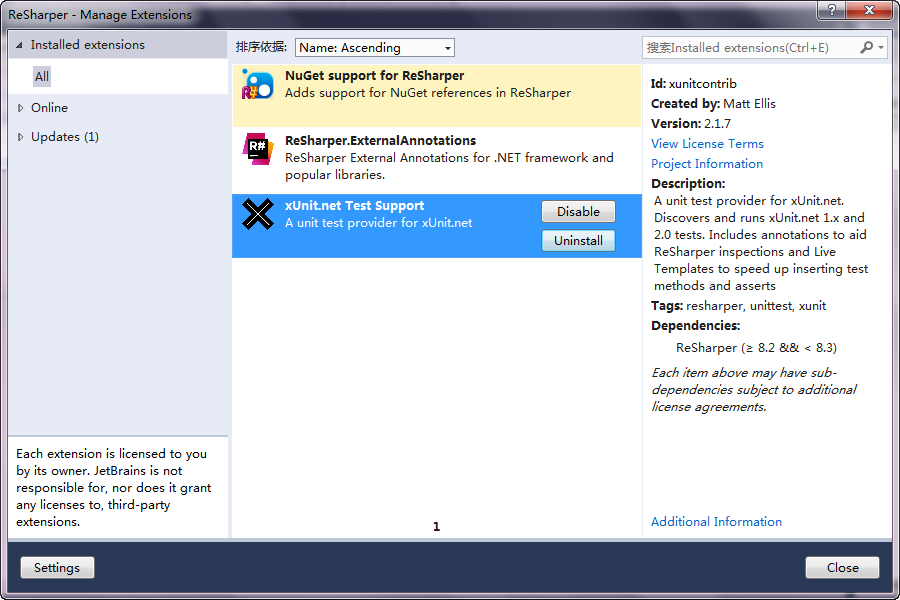Click the Tags: resharper, unittest, xunit line
This screenshot has width=900, height=600.
tap(738, 306)
